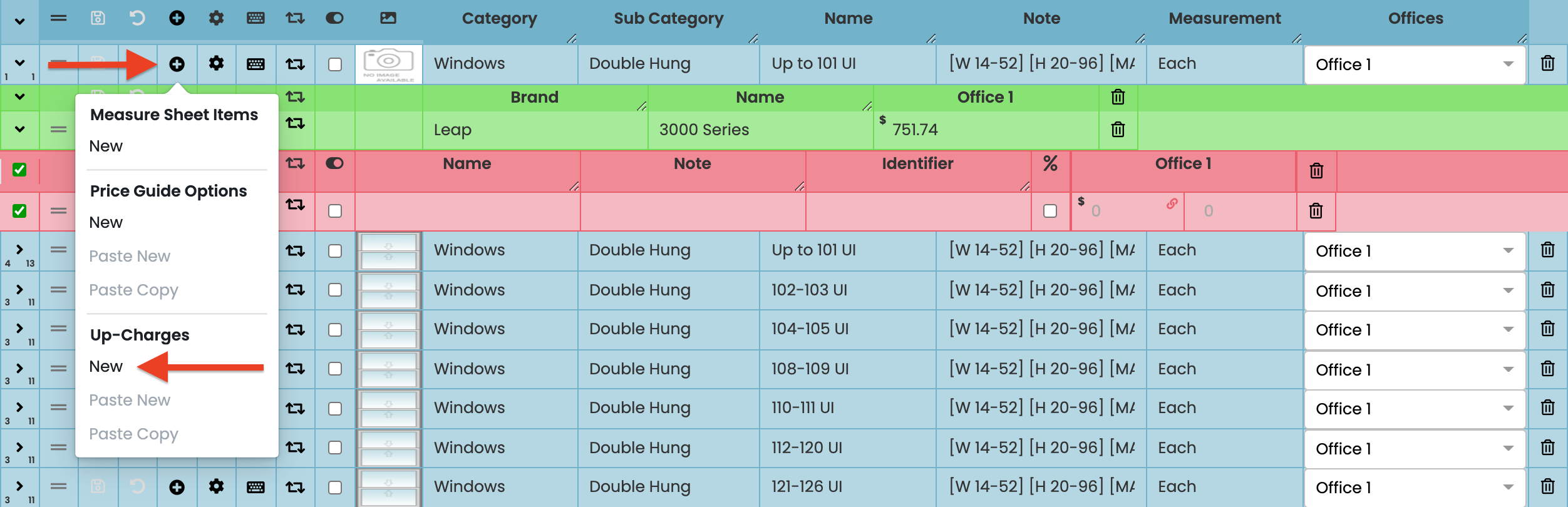This screenshot has width=1568, height=507.
Task: Select New under Measure Sheet Items
Action: click(106, 146)
